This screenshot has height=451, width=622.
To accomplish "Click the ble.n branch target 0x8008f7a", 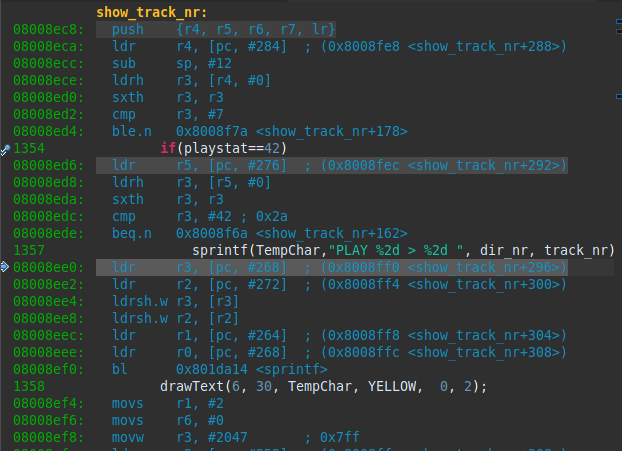I will [x=212, y=131].
